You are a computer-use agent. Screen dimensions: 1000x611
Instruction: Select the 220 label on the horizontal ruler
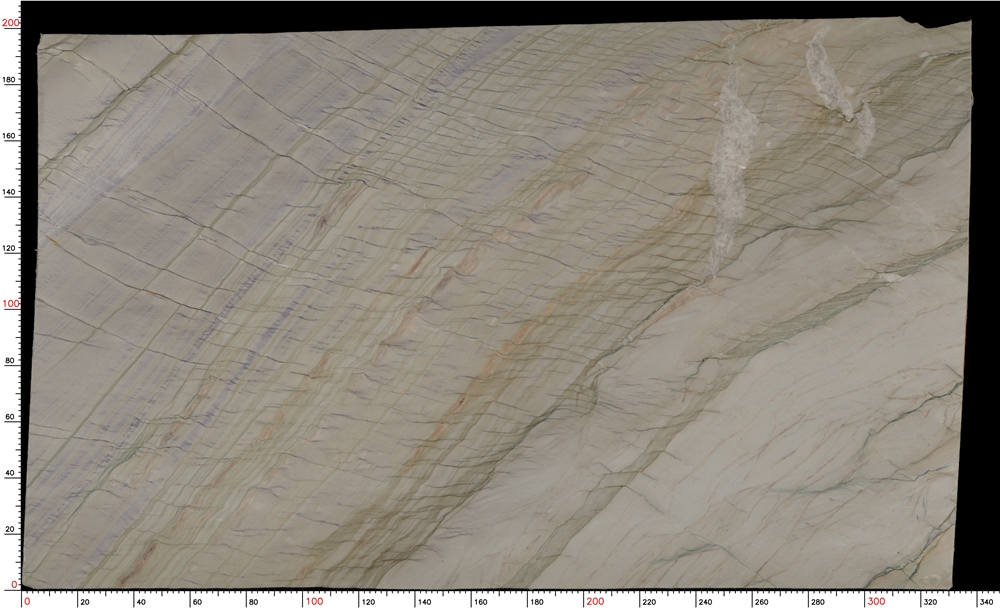(x=649, y=602)
